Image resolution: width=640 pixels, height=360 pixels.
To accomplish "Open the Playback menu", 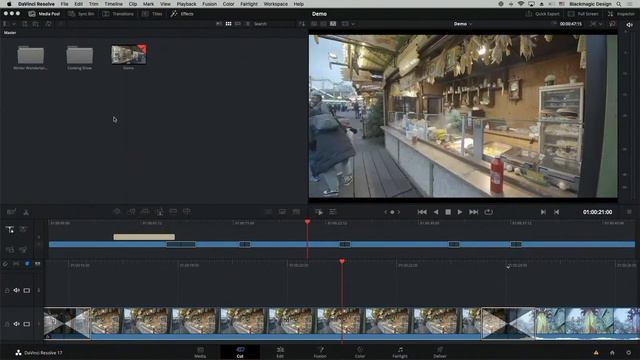I will [x=186, y=4].
